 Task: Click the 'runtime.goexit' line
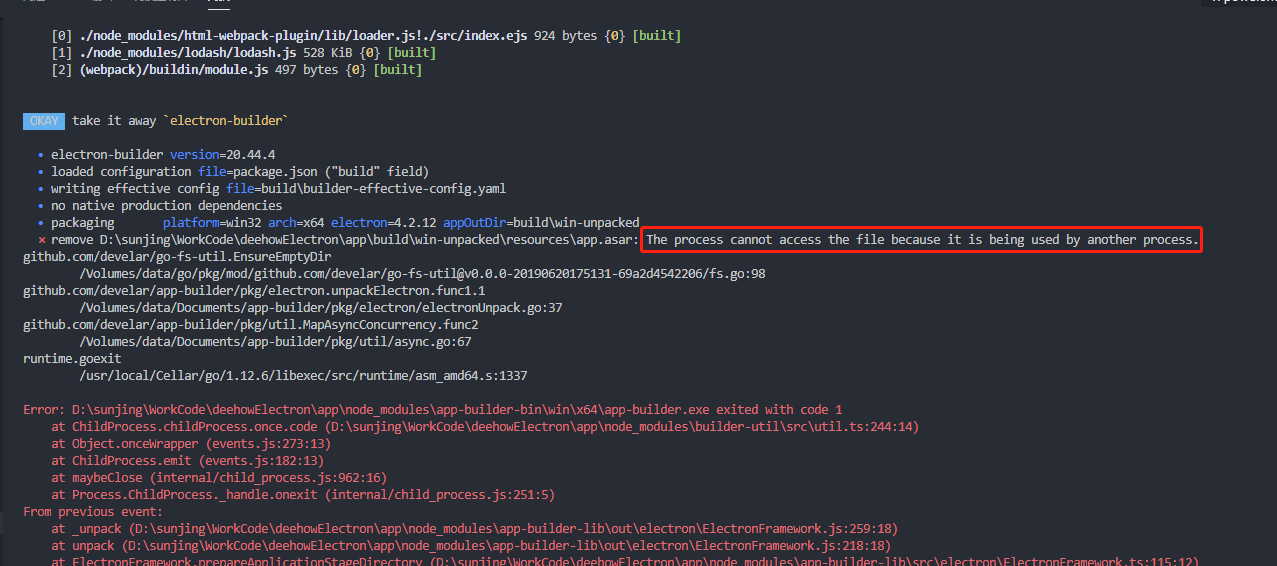click(x=72, y=359)
